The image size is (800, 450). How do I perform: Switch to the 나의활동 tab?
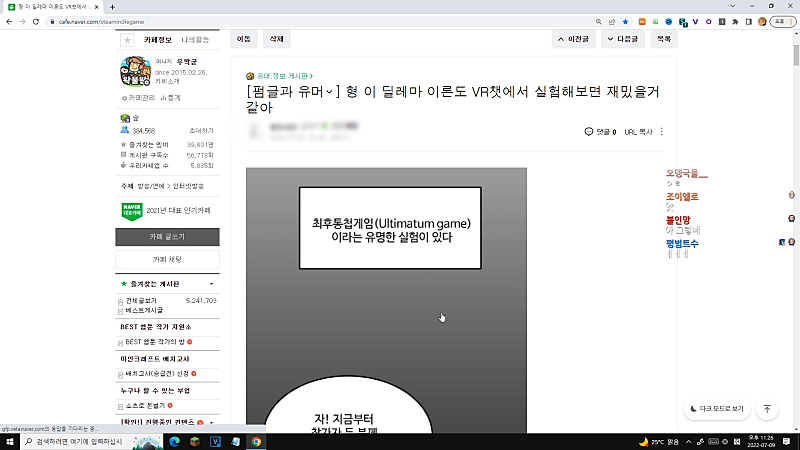point(195,40)
